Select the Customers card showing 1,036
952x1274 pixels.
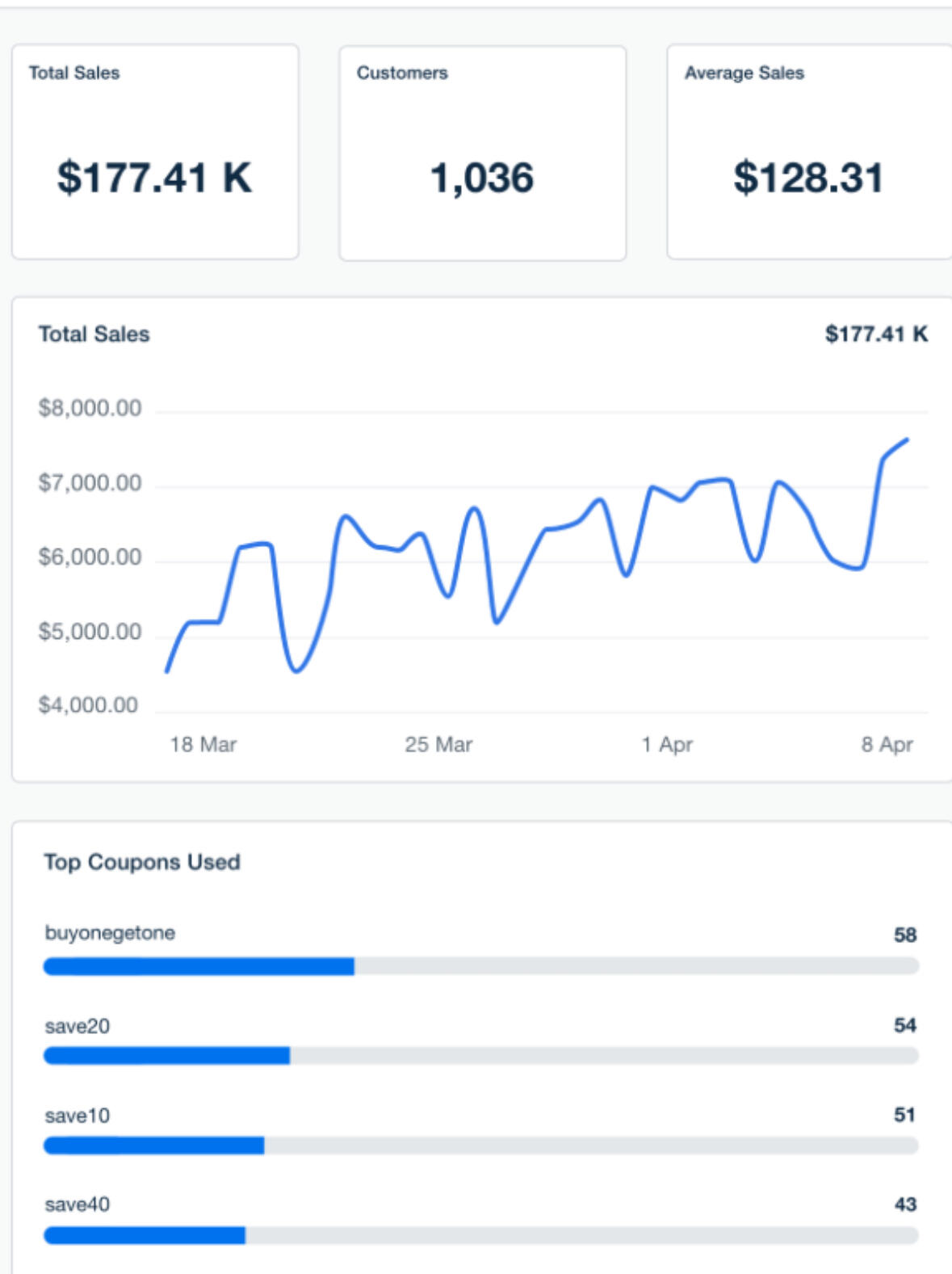tap(482, 178)
